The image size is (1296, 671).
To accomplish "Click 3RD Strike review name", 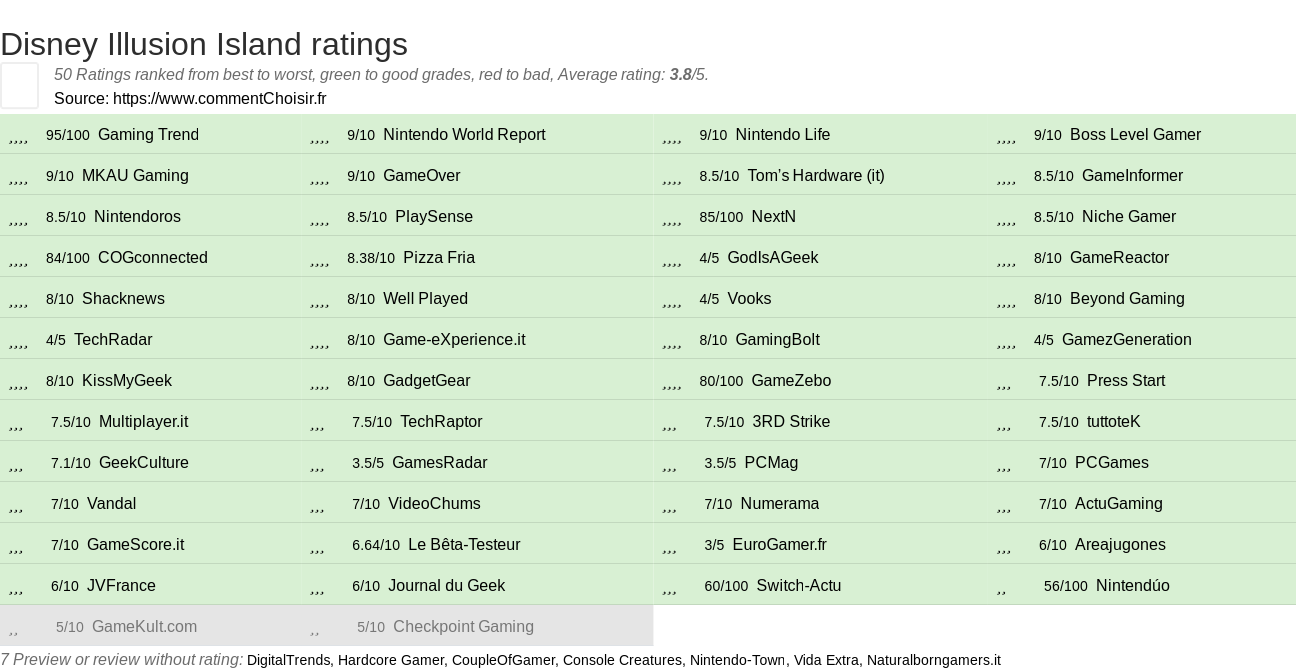I will click(791, 422).
